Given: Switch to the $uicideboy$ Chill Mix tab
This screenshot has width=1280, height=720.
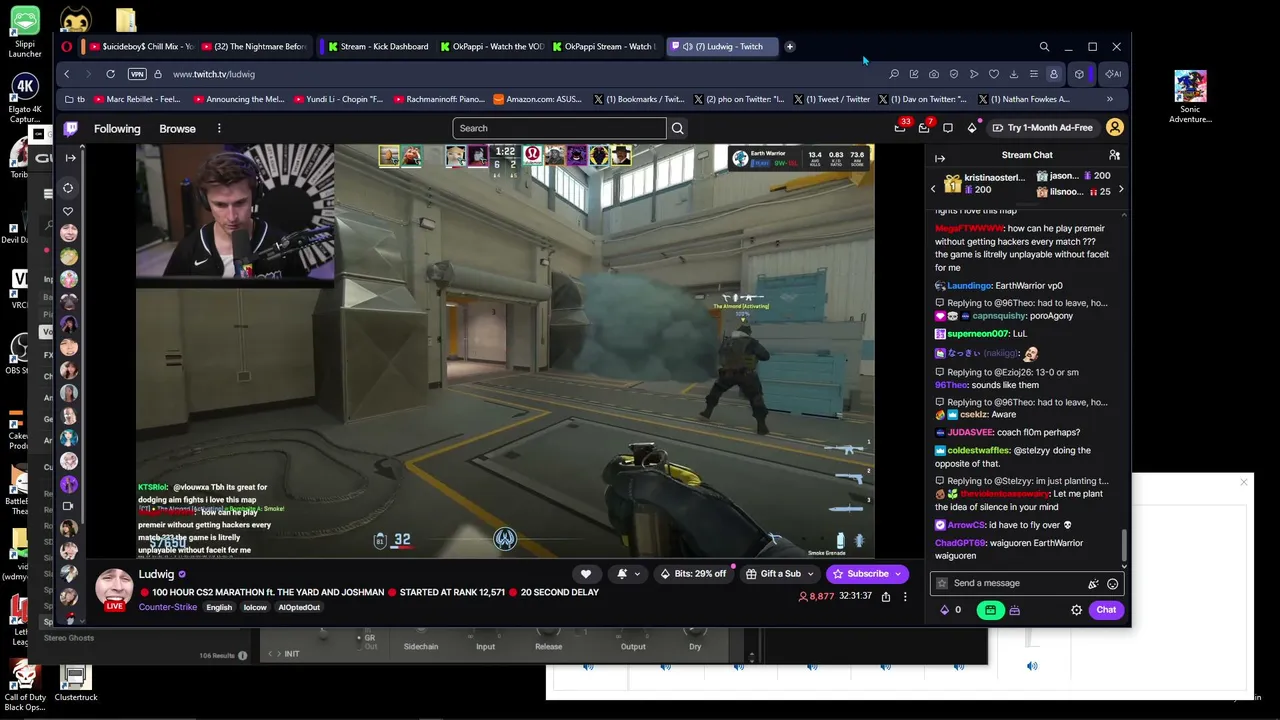Looking at the screenshot, I should click(141, 46).
